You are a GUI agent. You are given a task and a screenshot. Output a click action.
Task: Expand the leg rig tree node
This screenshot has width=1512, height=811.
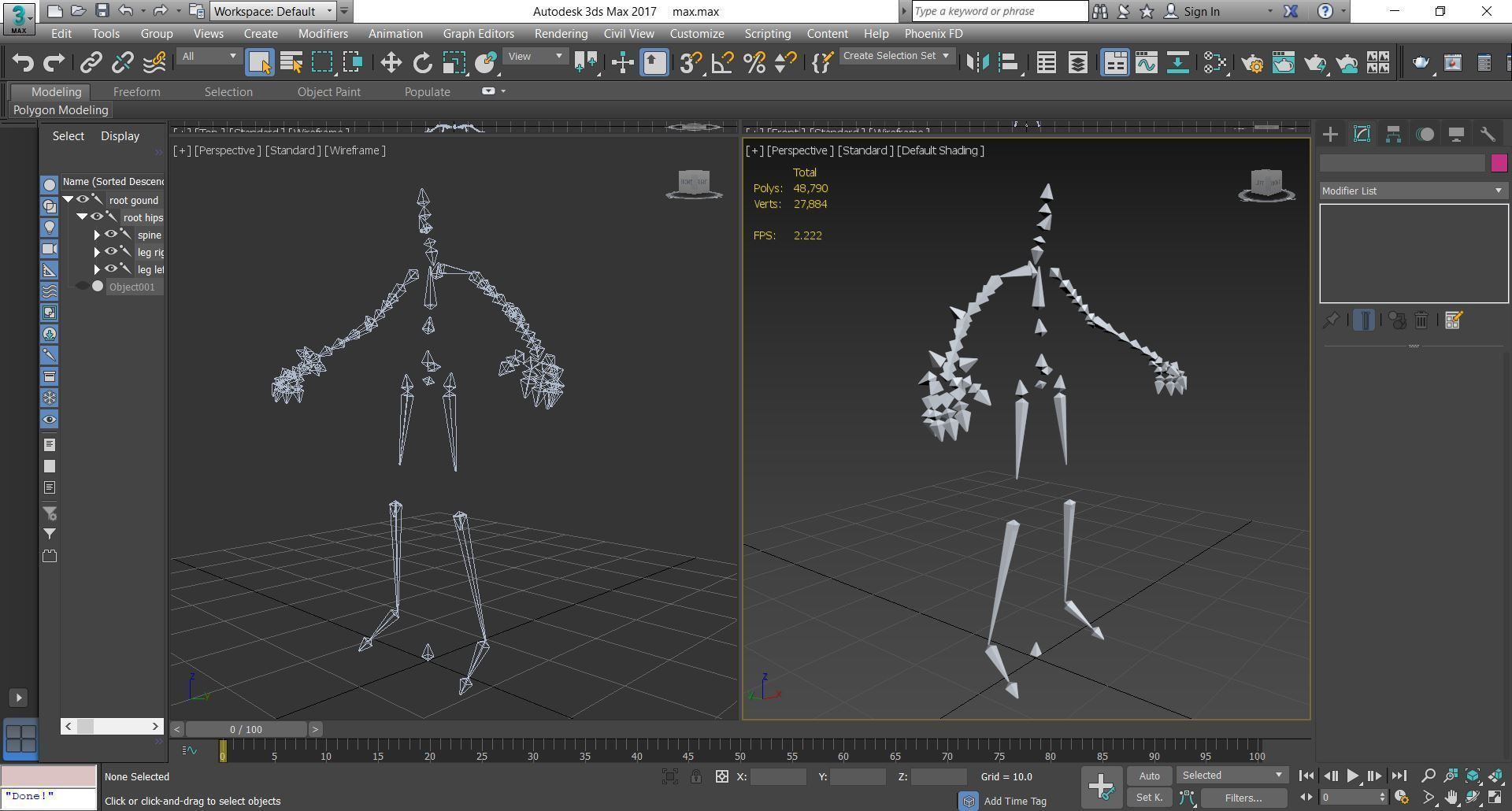[97, 252]
